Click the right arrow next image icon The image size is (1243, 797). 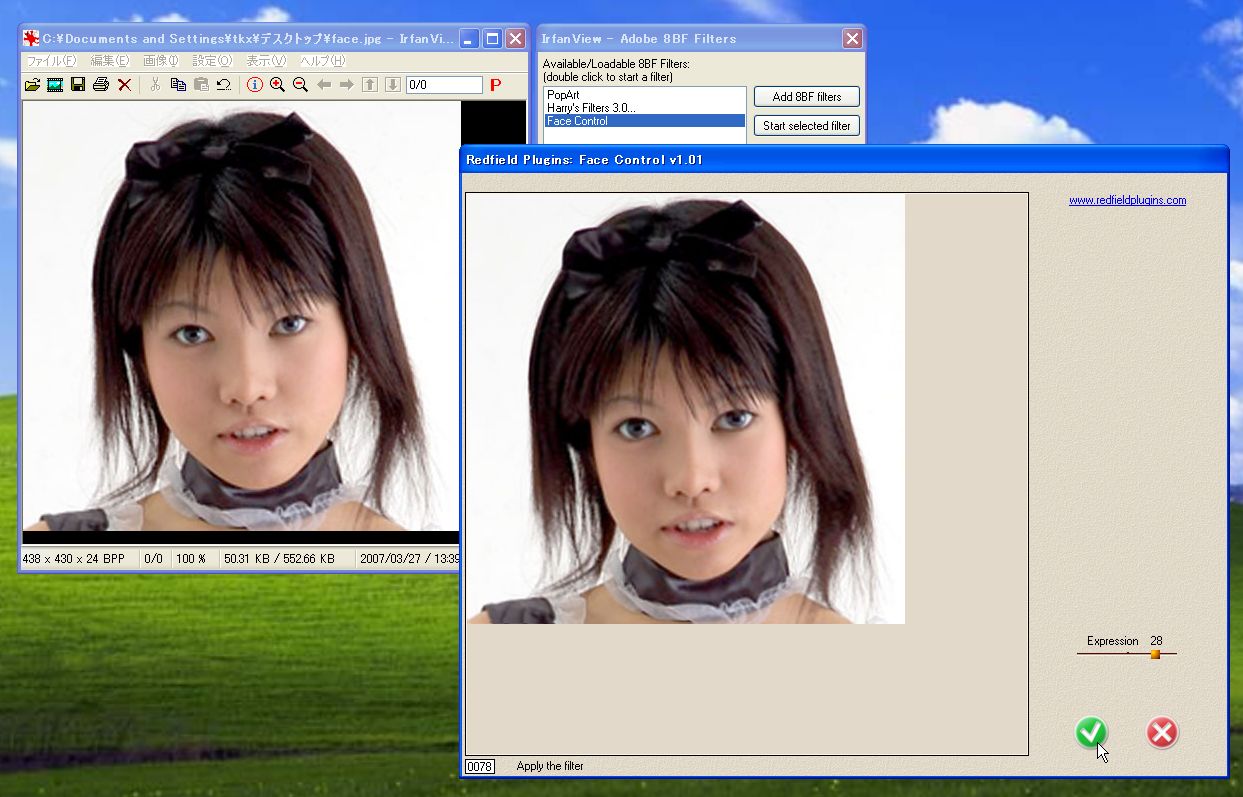pyautogui.click(x=347, y=85)
